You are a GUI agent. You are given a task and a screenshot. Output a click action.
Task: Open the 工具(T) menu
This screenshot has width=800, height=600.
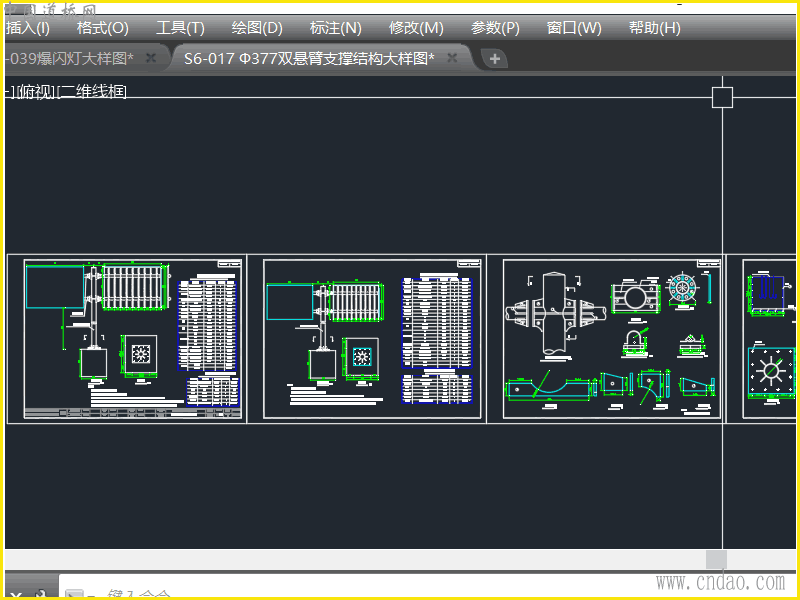pyautogui.click(x=180, y=28)
